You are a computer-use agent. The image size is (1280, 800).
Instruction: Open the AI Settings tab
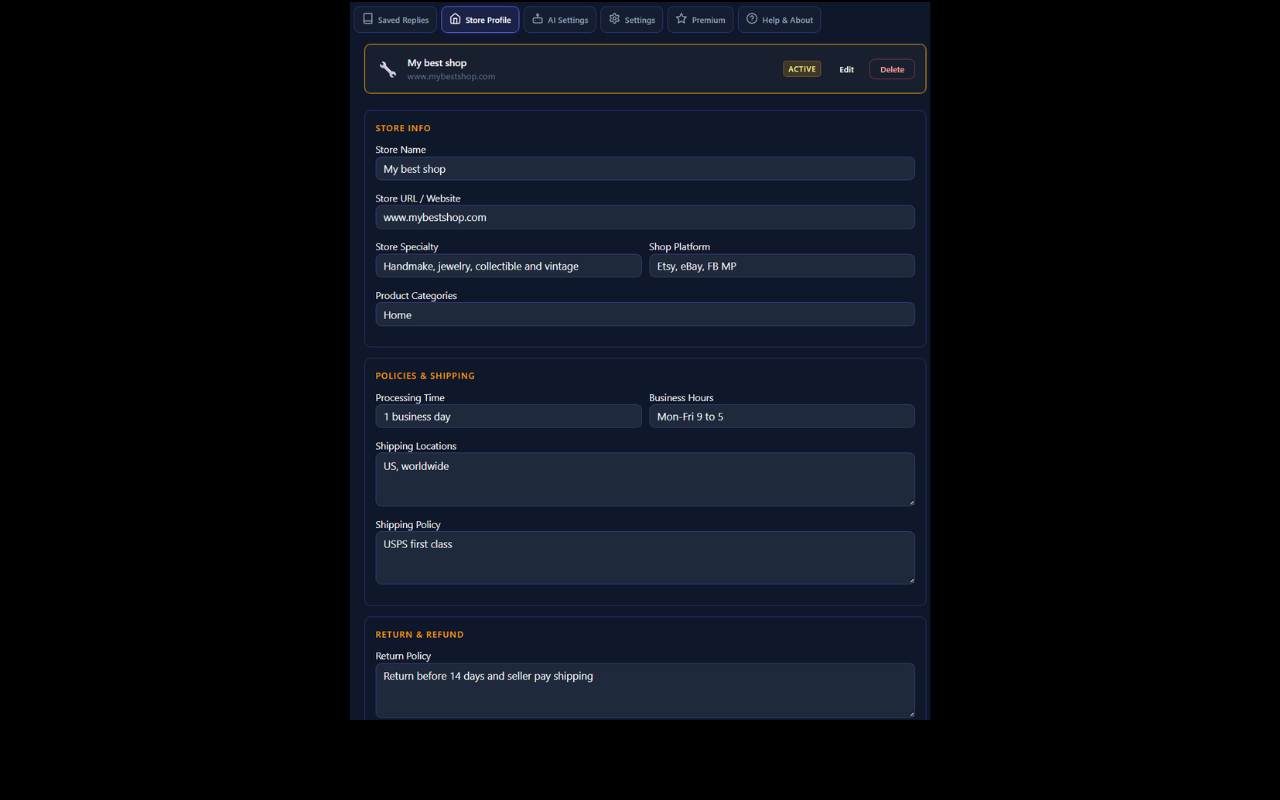pyautogui.click(x=560, y=20)
